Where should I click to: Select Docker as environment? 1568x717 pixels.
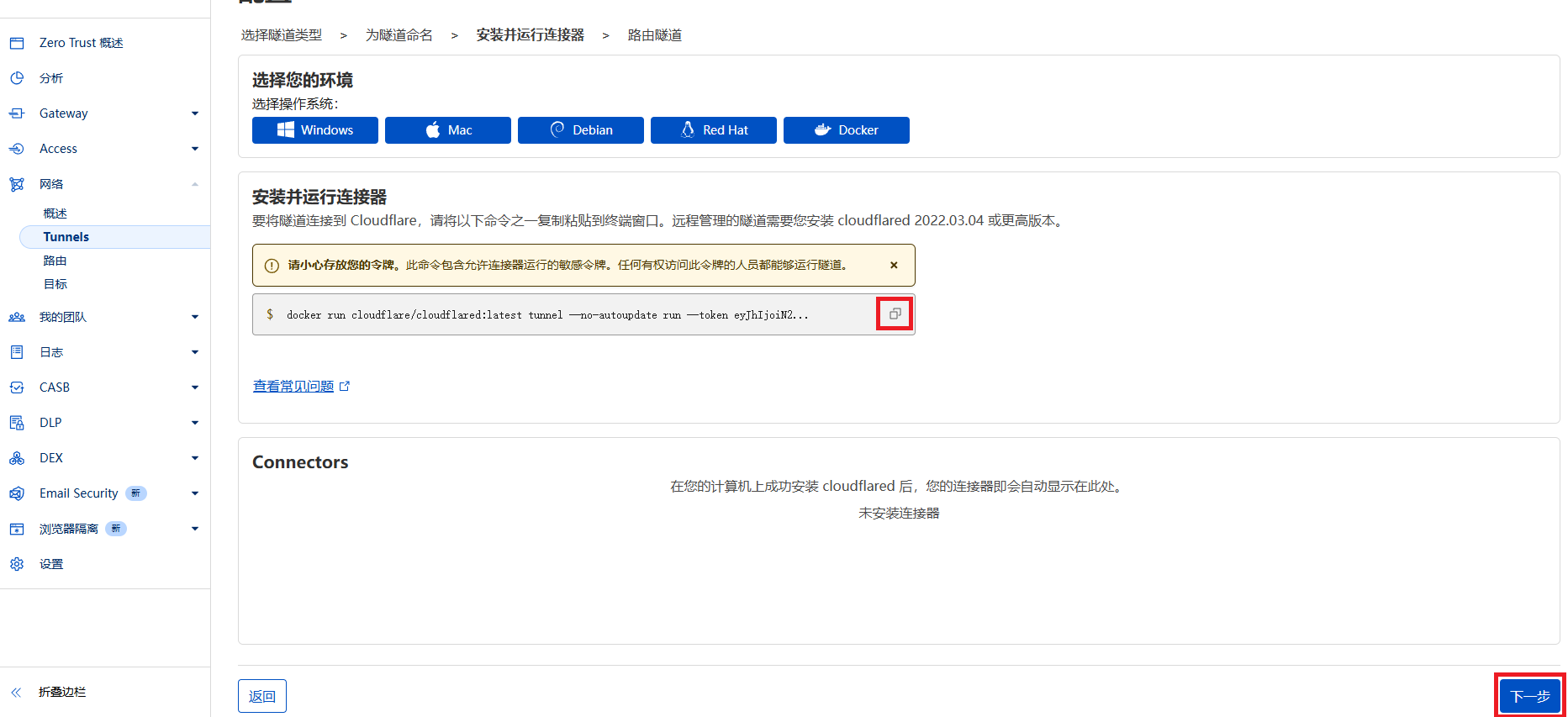tap(847, 130)
